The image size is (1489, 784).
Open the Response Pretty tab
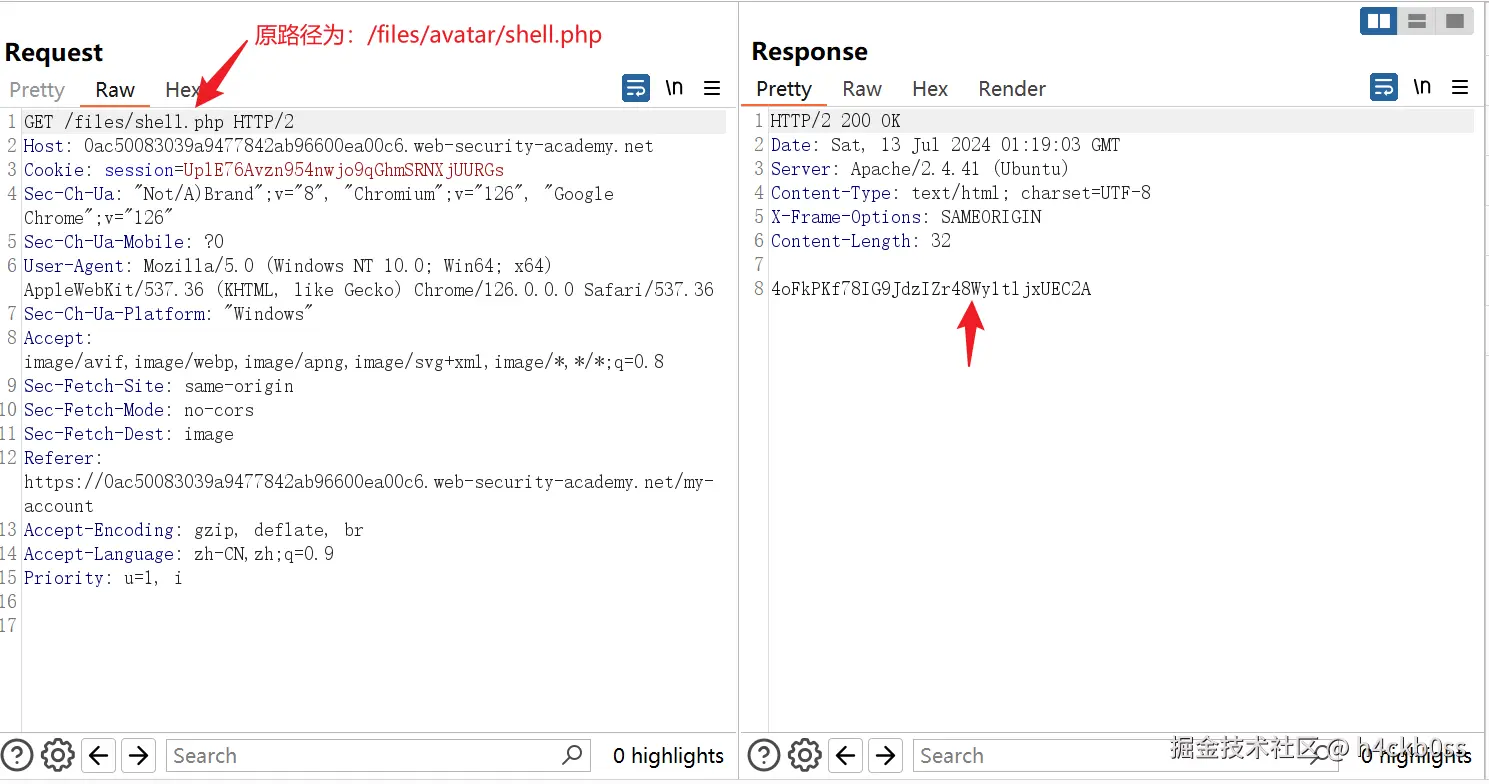coord(784,89)
